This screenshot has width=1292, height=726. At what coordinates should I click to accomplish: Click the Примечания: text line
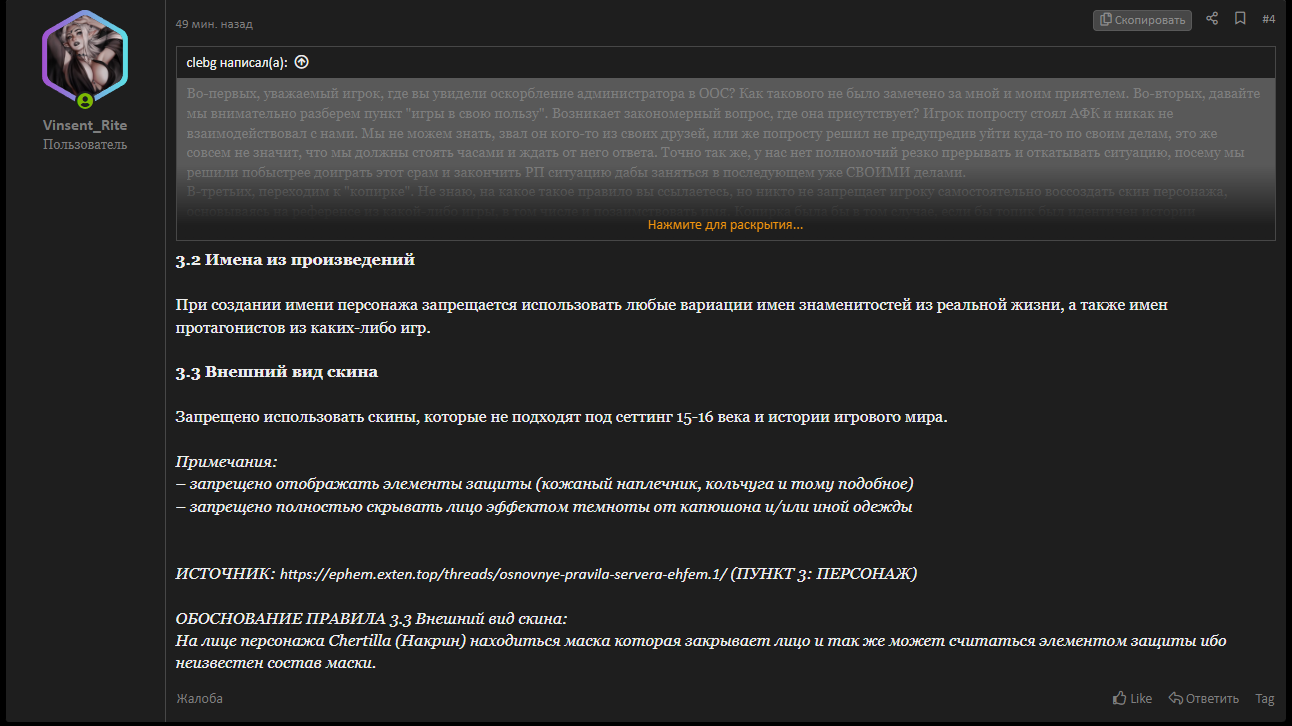(x=226, y=462)
